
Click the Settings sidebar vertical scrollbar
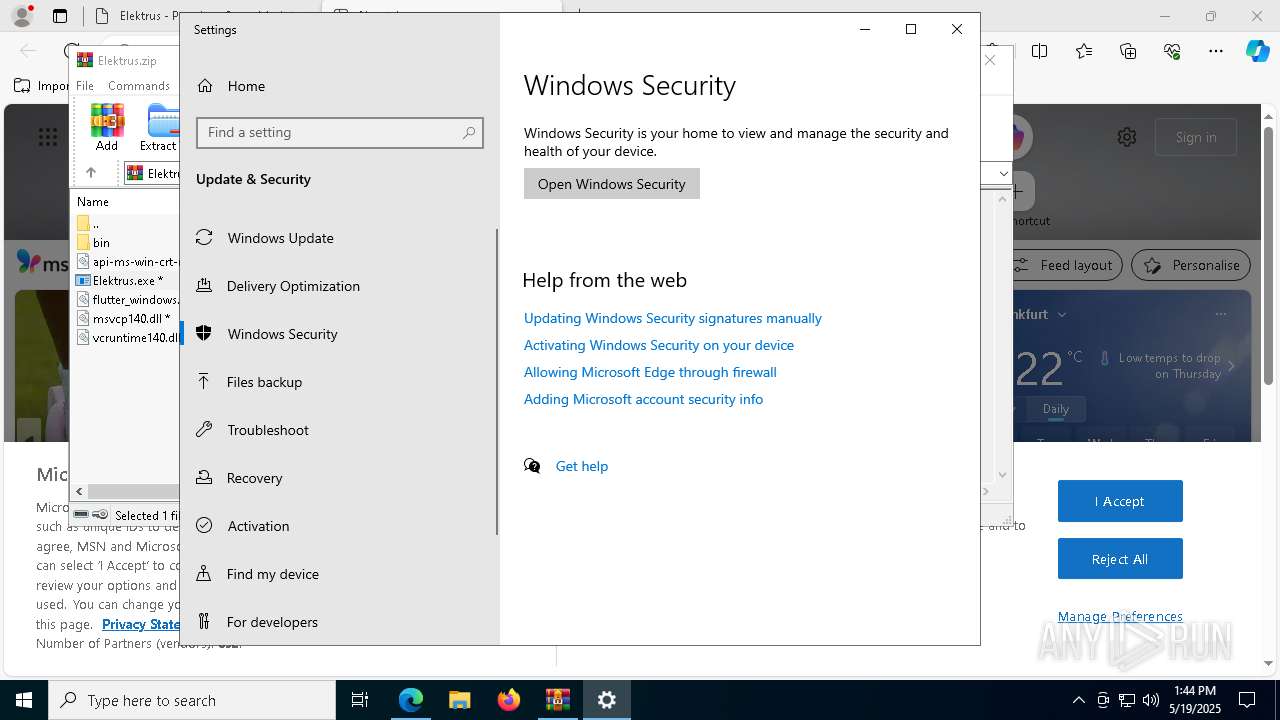pos(497,380)
